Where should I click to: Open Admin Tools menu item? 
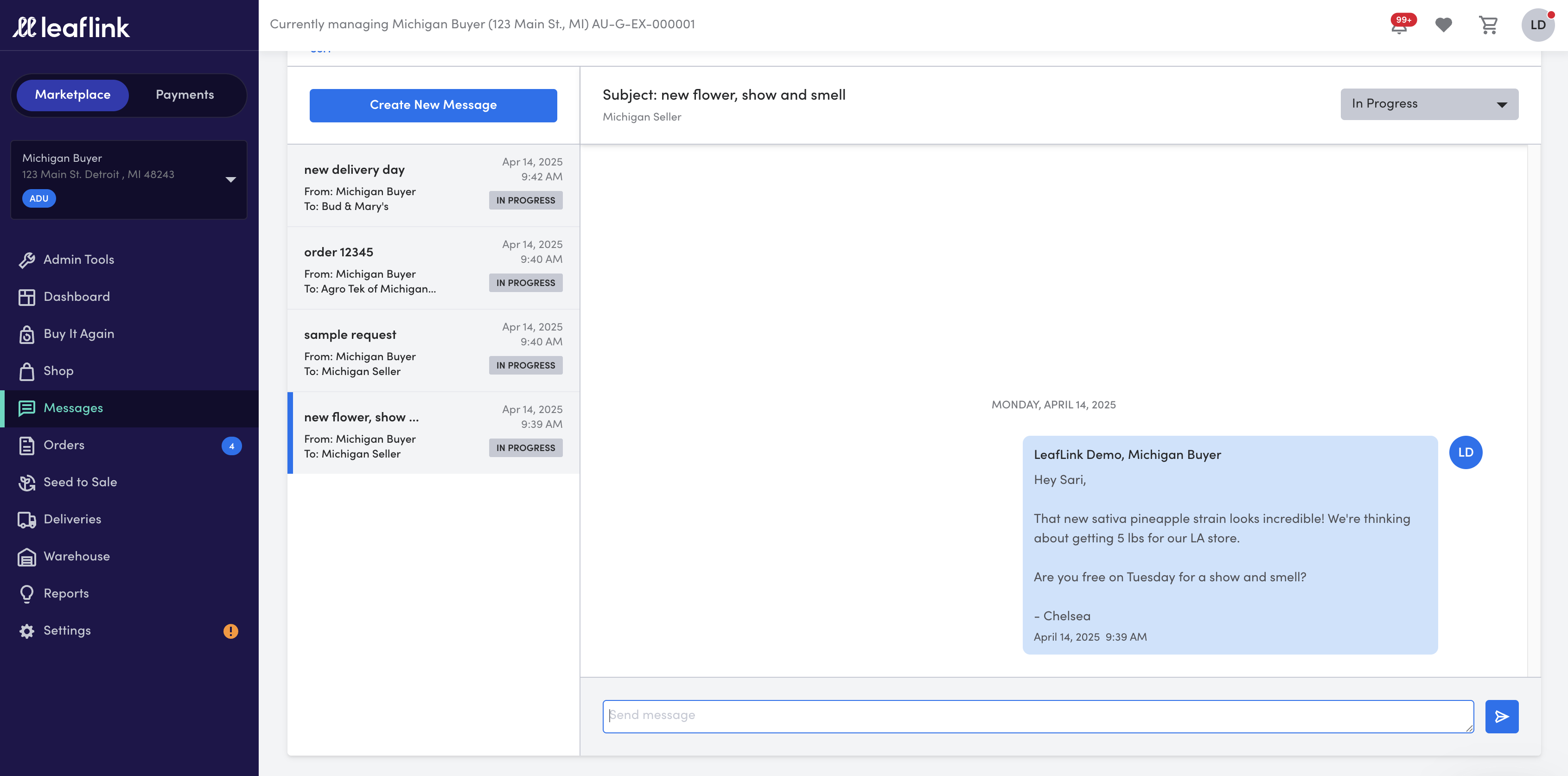129,260
